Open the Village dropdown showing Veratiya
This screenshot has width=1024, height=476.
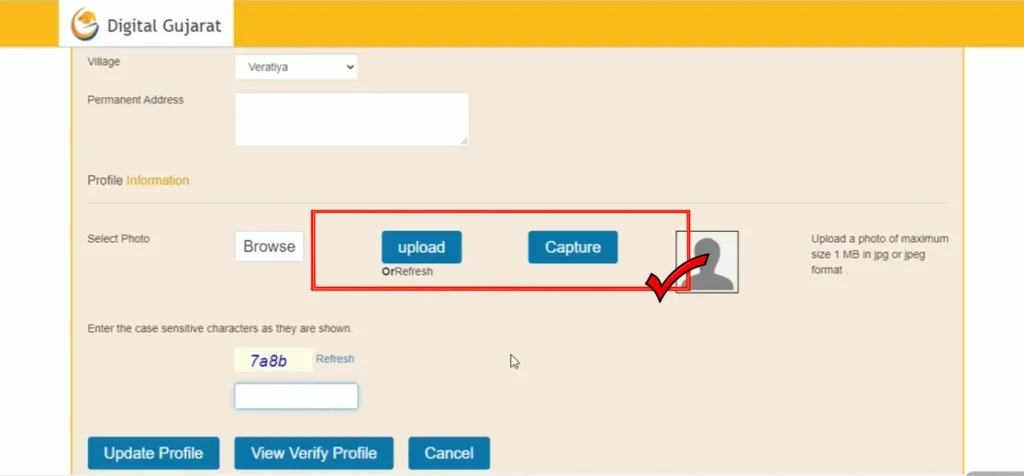(x=296, y=67)
